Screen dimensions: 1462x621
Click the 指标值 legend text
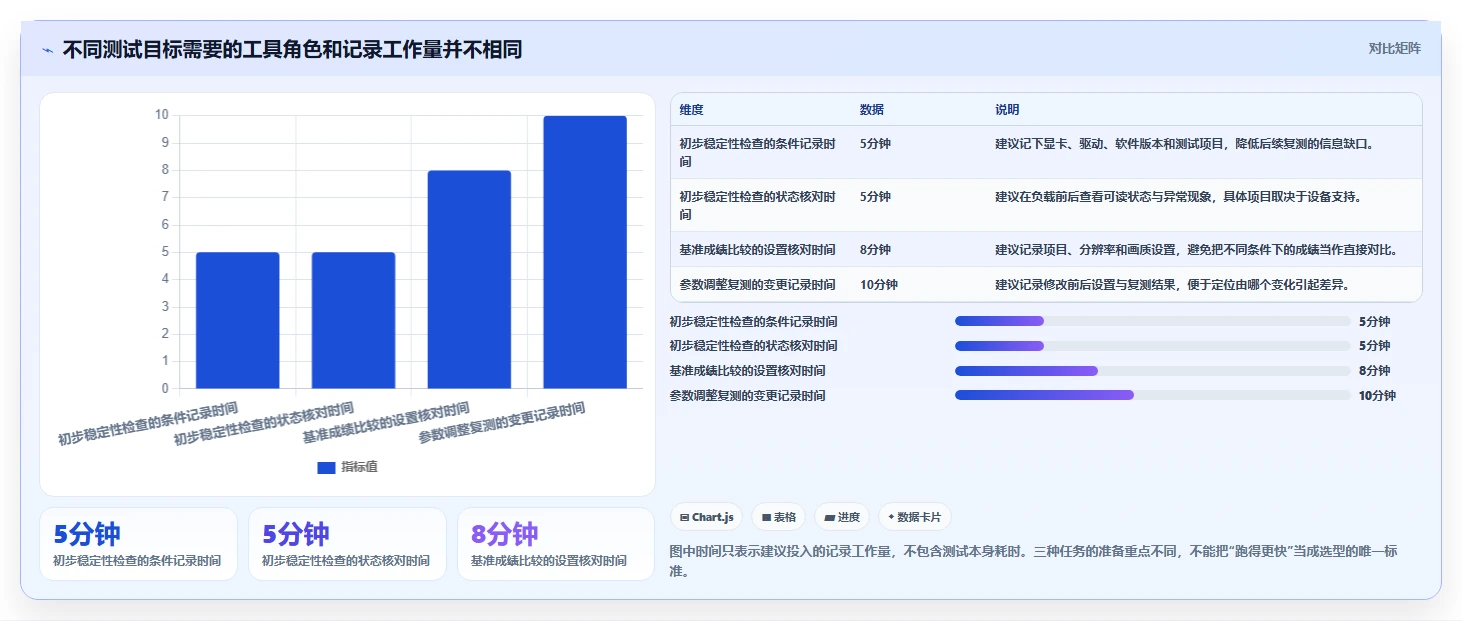[x=359, y=467]
